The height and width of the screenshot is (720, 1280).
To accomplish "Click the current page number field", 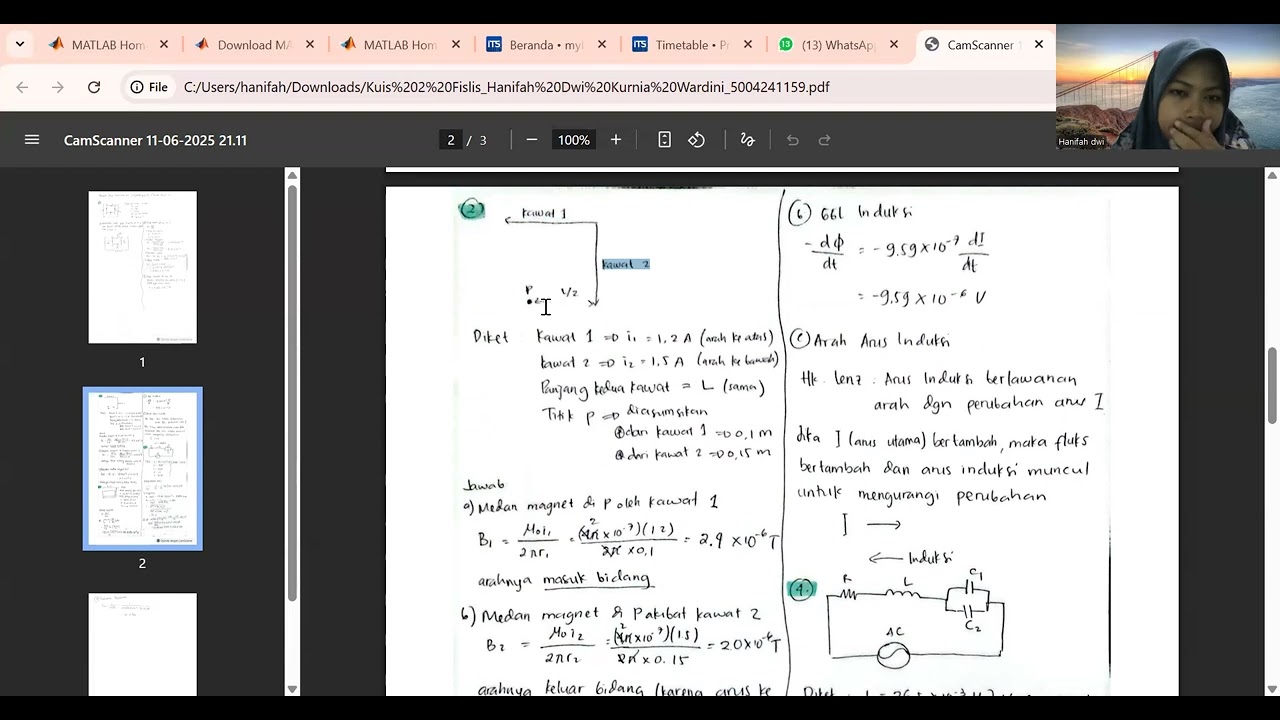I will pos(451,140).
